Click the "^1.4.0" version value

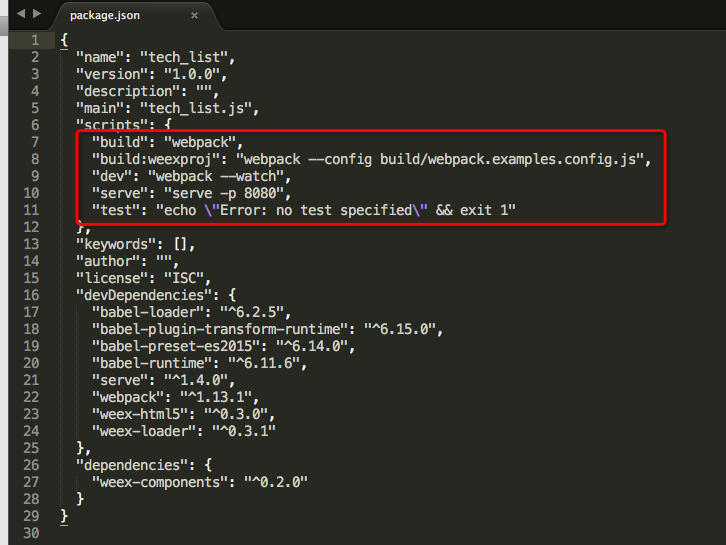tap(196, 381)
